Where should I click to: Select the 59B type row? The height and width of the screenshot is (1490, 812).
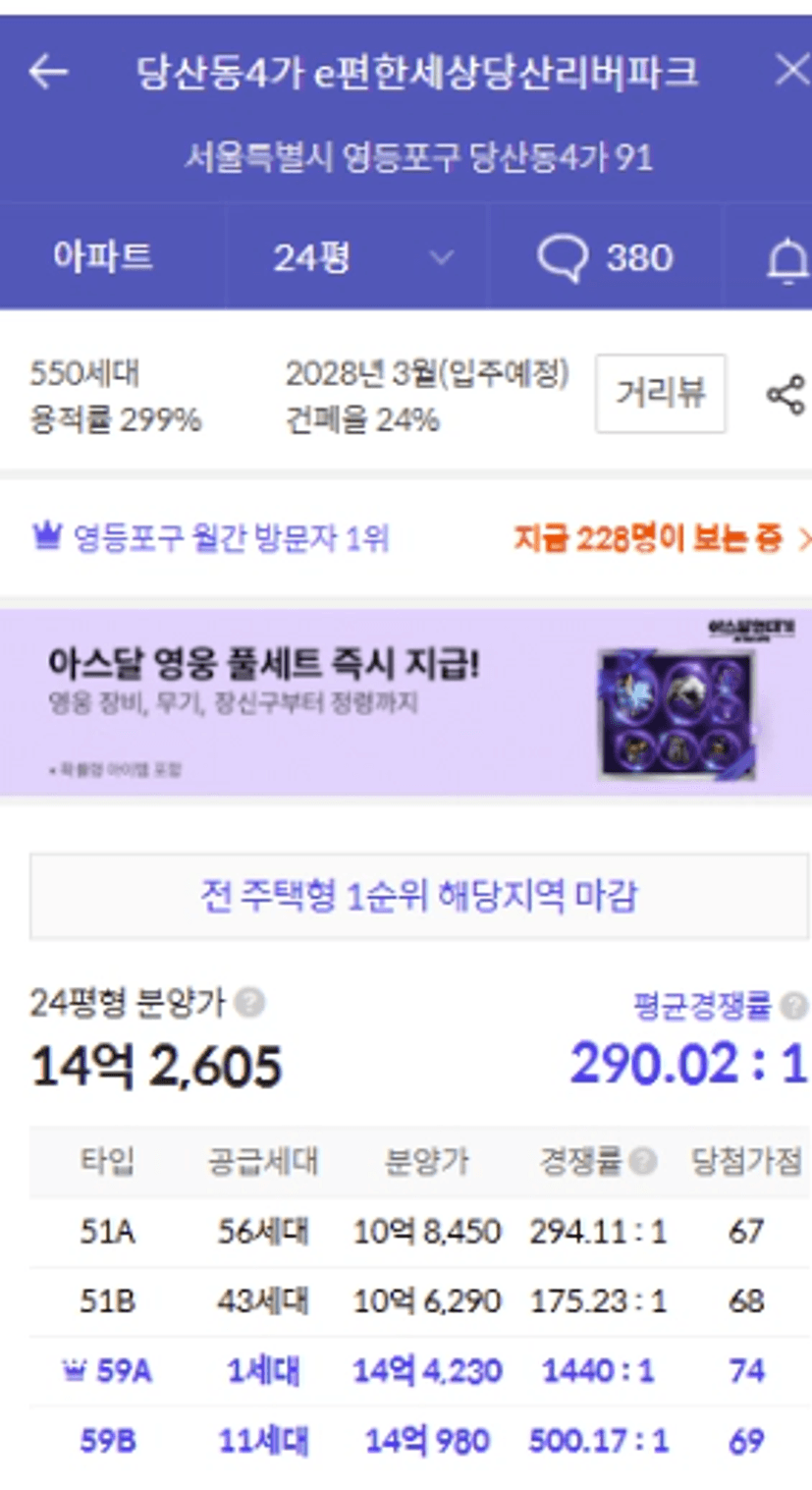419,1442
